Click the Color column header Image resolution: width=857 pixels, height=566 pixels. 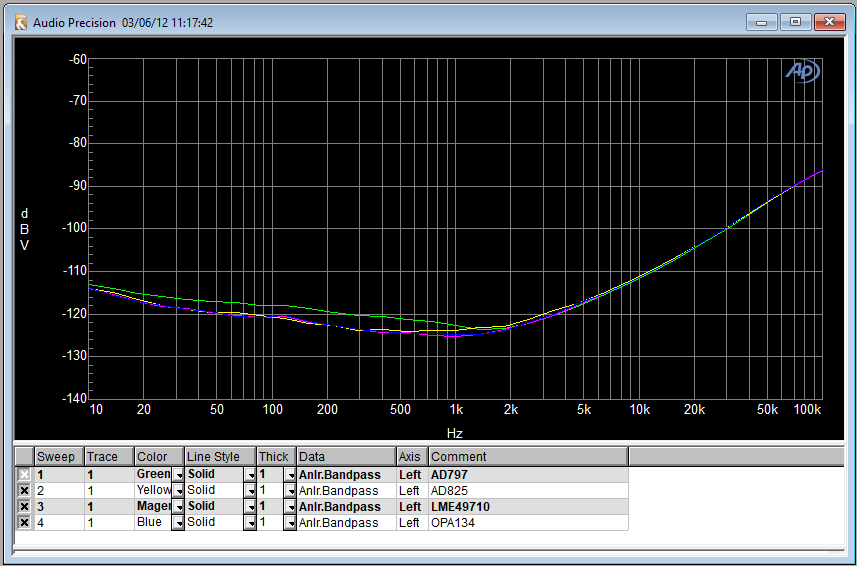tap(159, 457)
